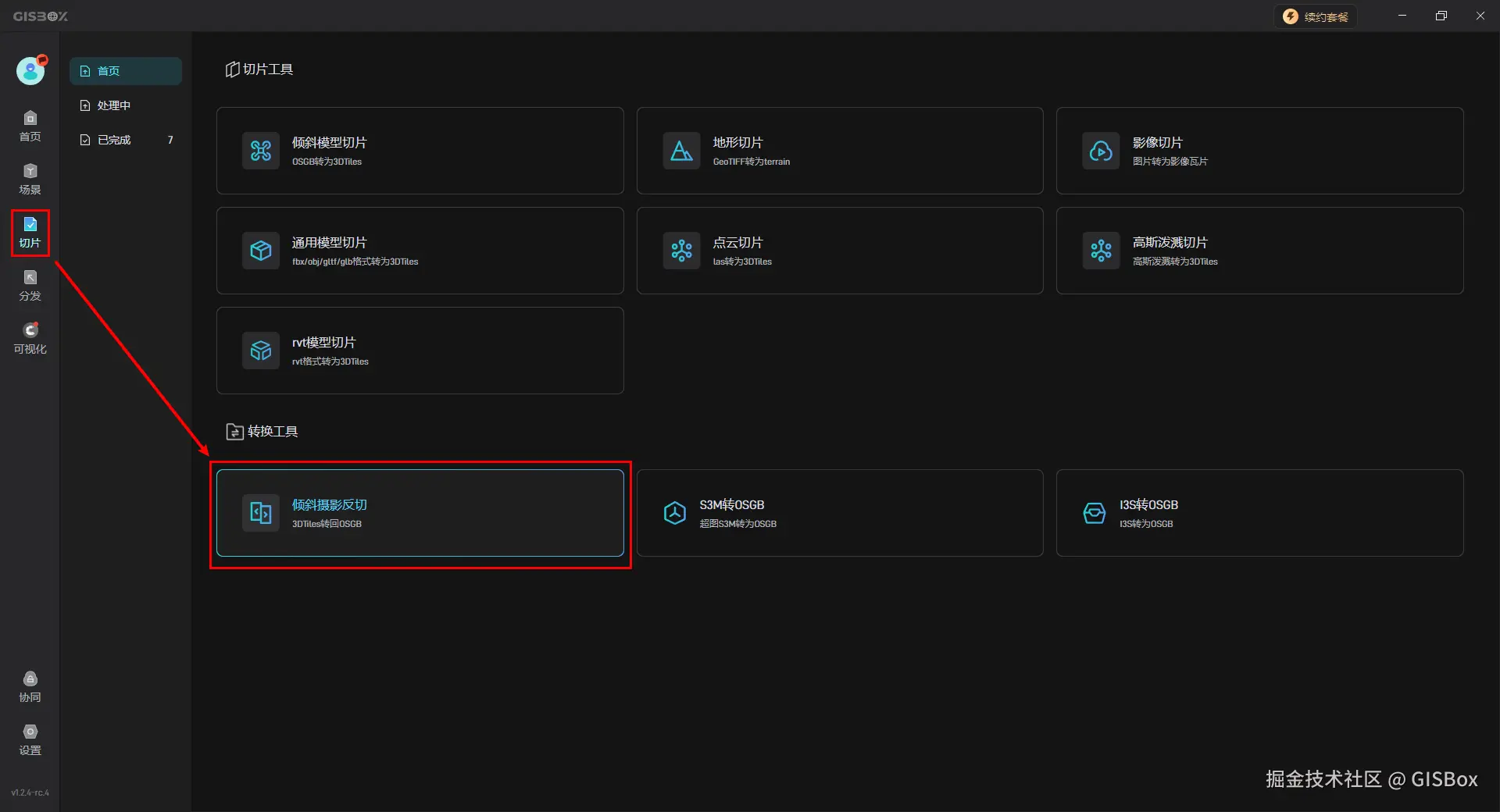Restore down the GISBox window

click(1441, 16)
